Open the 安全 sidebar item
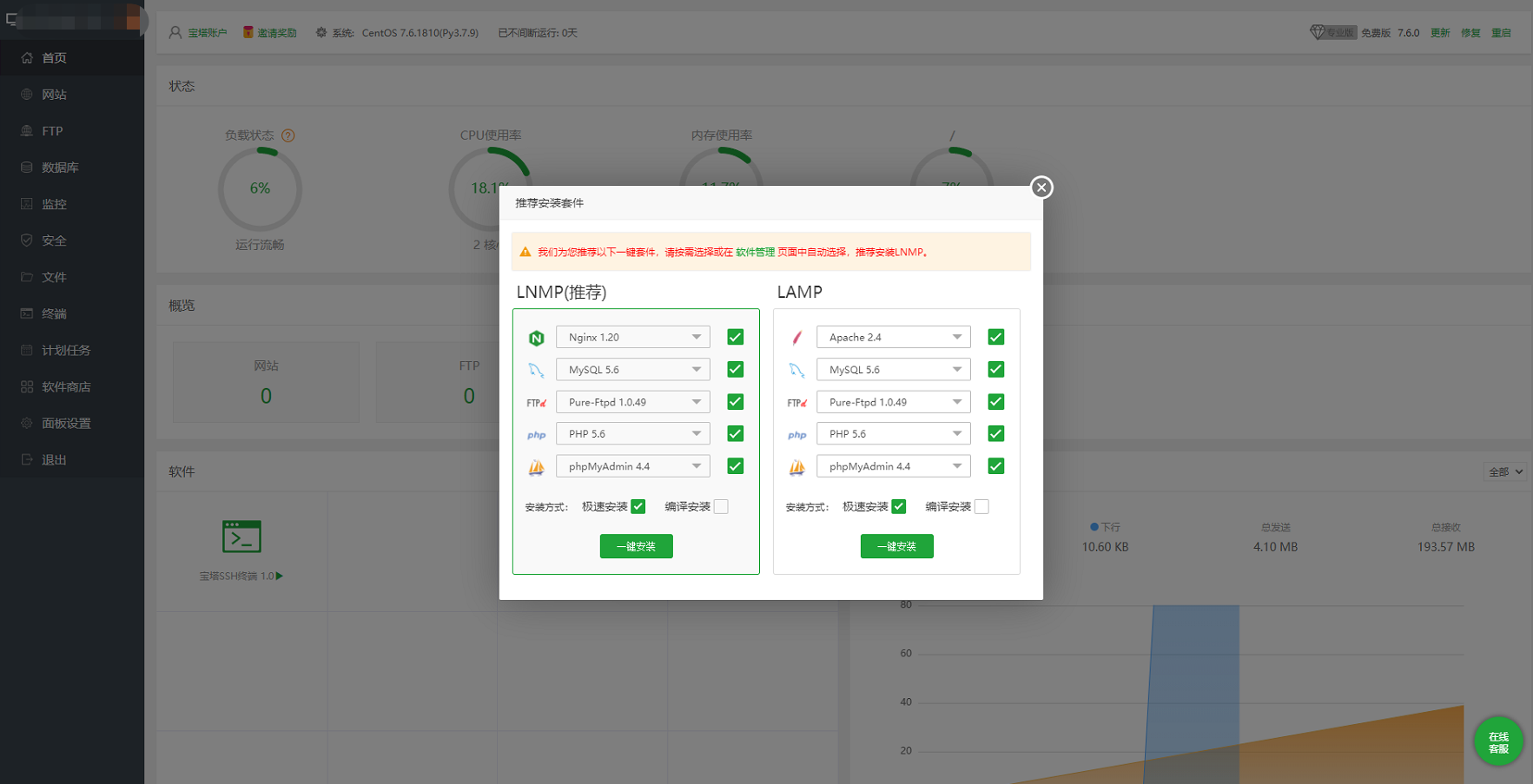The image size is (1533, 784). pyautogui.click(x=72, y=240)
